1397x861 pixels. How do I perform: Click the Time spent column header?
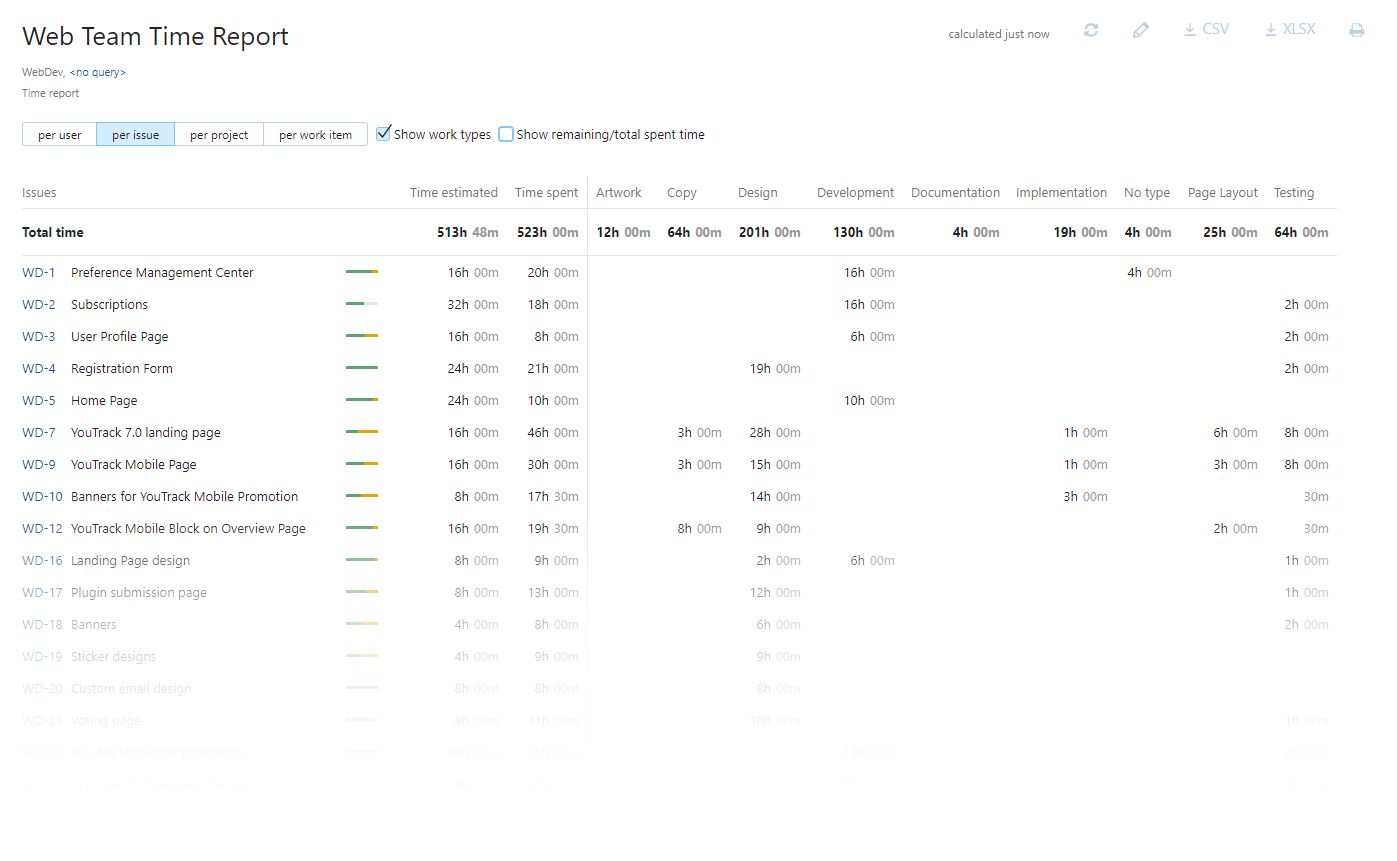click(546, 192)
